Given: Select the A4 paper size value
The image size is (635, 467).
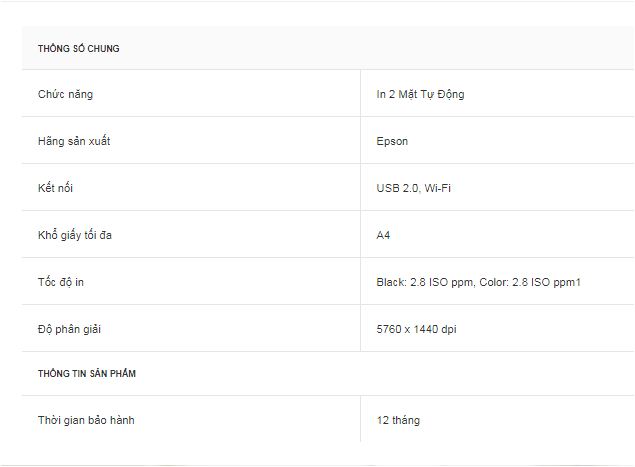Looking at the screenshot, I should coord(383,235).
